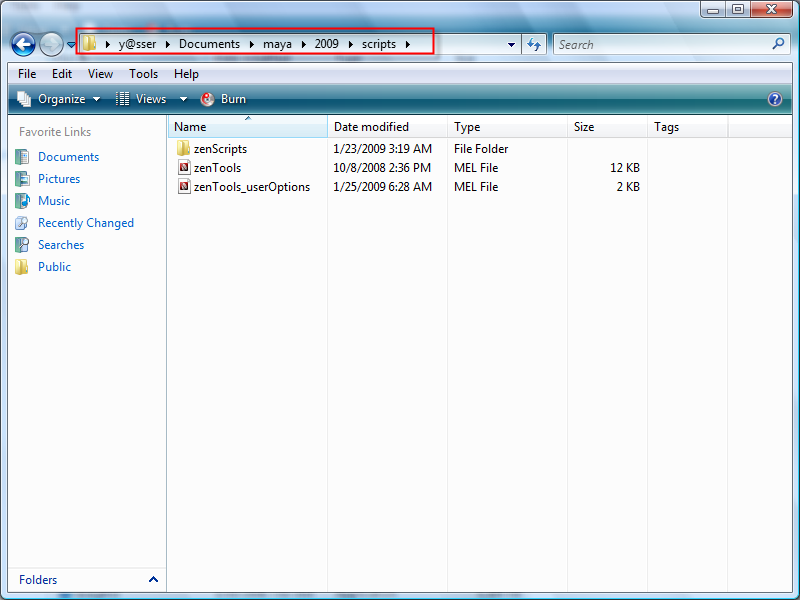The width and height of the screenshot is (800, 600).
Task: Select the zenScripts folder icon
Action: pos(184,148)
